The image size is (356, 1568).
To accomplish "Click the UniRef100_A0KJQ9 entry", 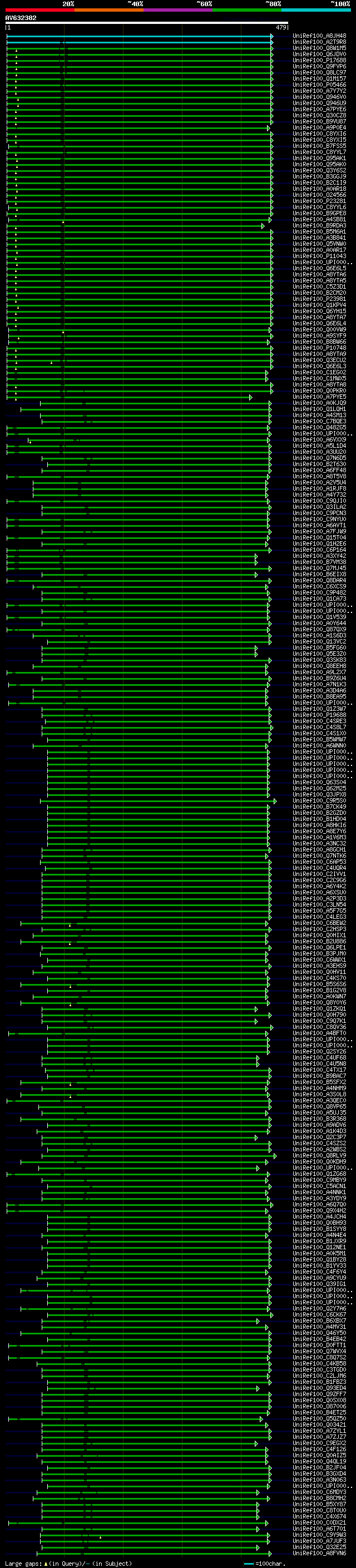I will [319, 404].
